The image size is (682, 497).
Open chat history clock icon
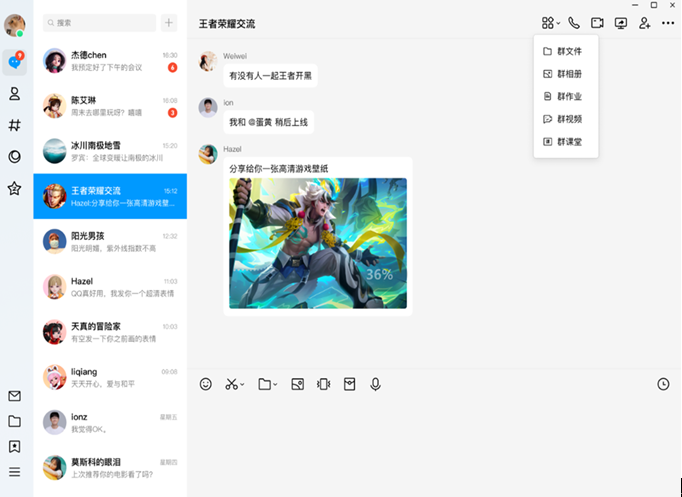(663, 384)
